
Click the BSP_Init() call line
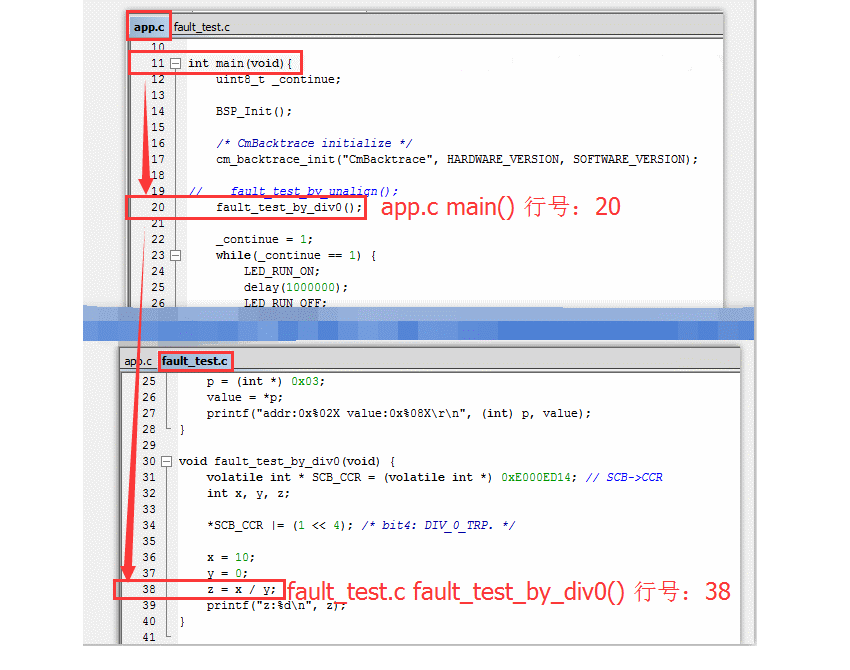pyautogui.click(x=253, y=111)
